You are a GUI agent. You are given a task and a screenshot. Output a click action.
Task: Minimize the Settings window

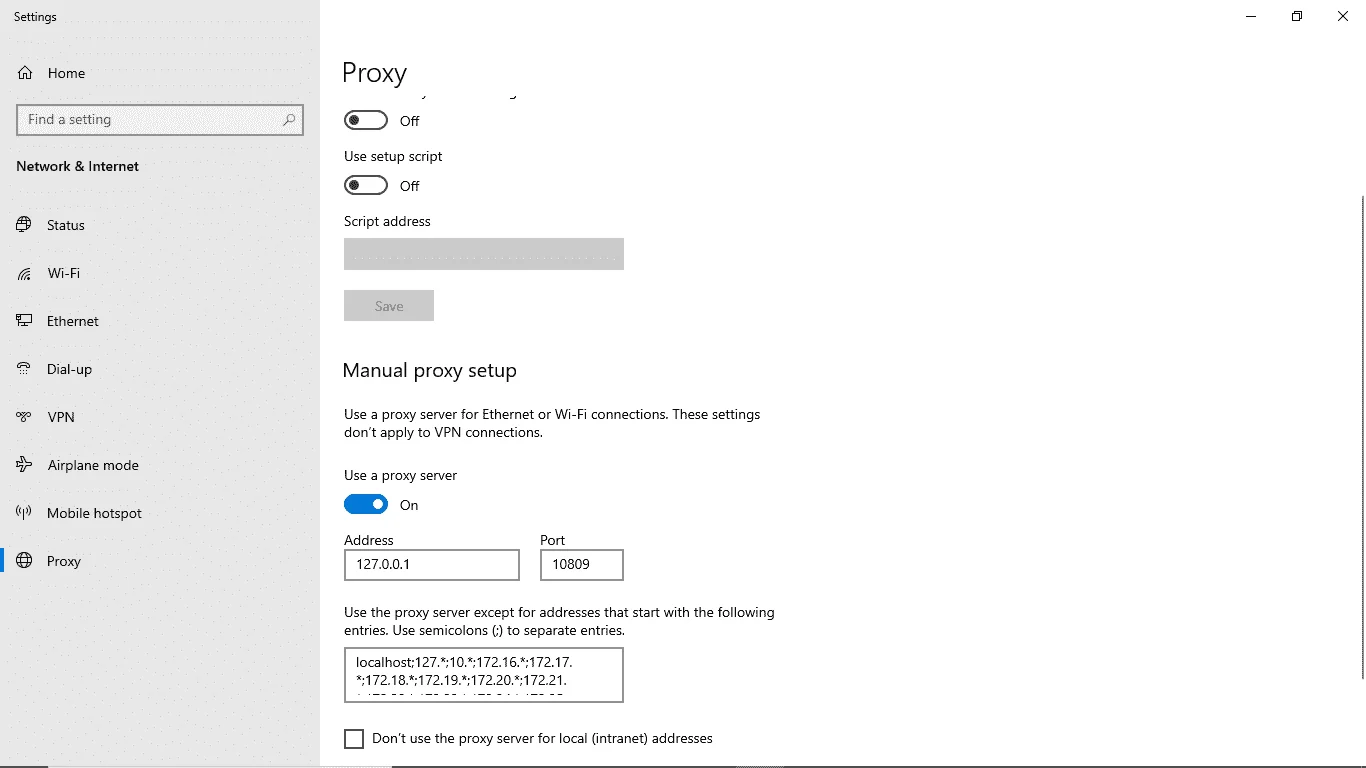click(x=1251, y=16)
